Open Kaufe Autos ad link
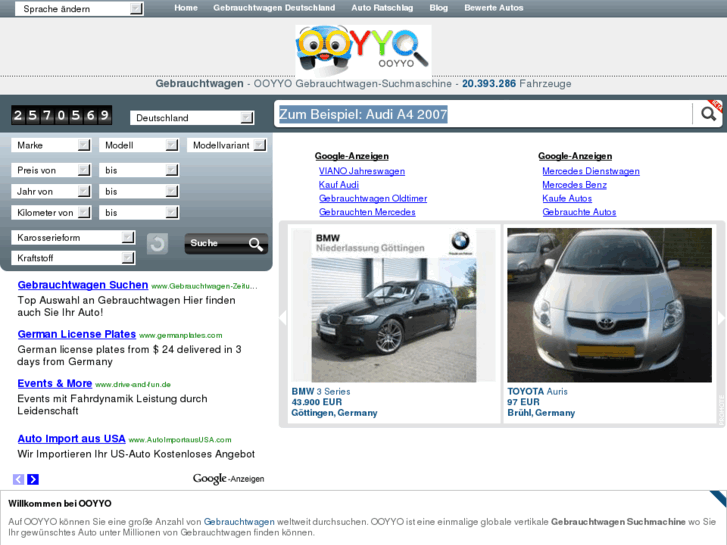The width and height of the screenshot is (727, 545). tap(567, 199)
